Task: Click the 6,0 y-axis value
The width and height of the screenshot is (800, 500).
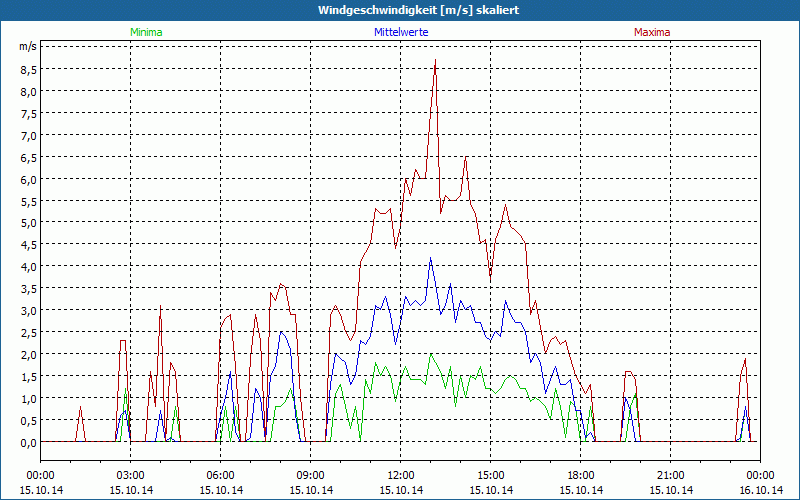Action: 29,180
